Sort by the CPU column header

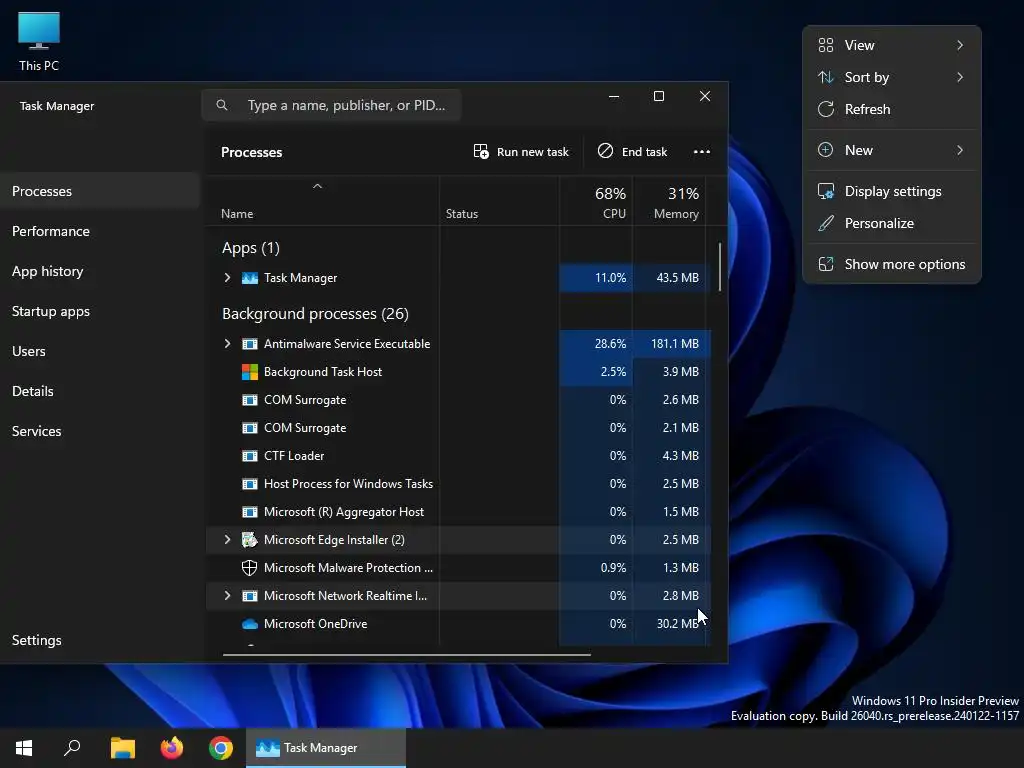[596, 202]
